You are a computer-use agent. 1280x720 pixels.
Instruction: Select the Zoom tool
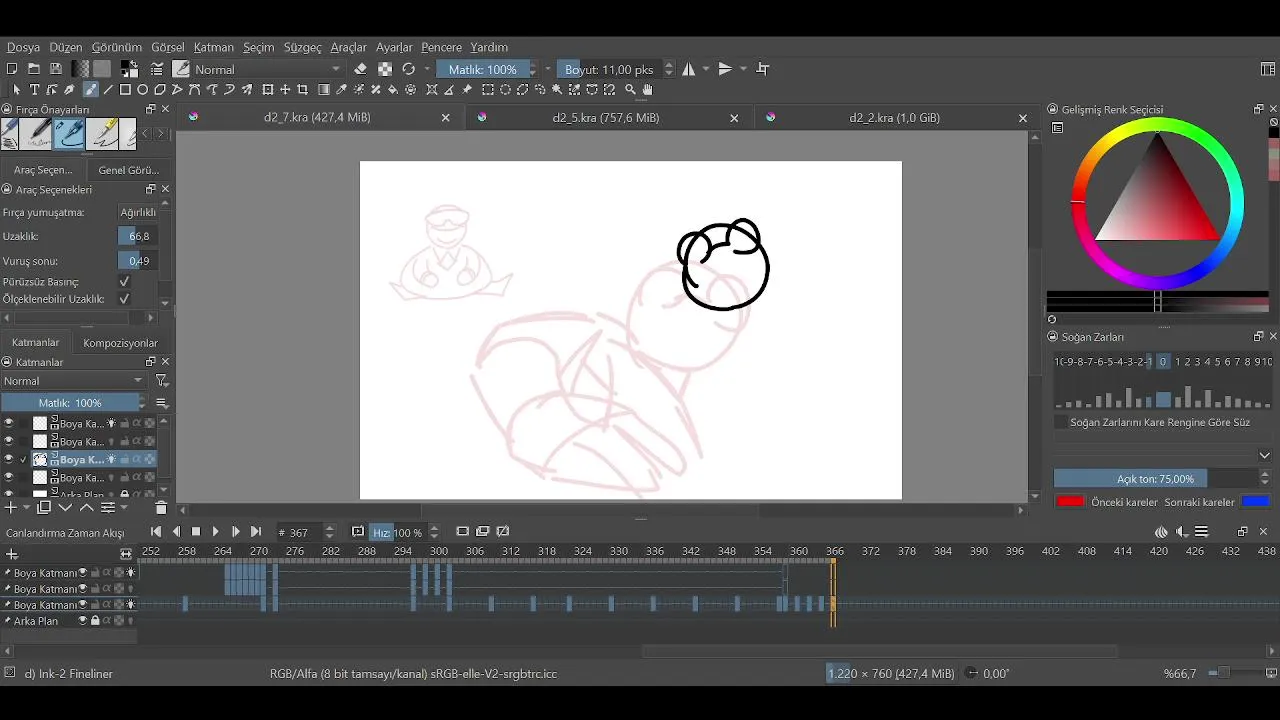coord(630,89)
